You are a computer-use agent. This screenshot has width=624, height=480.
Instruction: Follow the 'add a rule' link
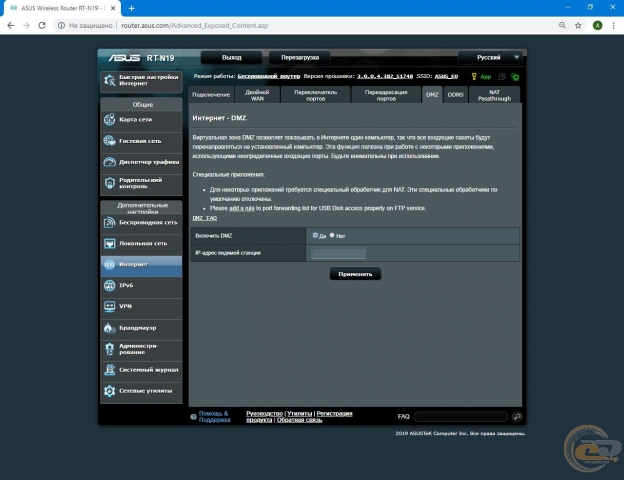pos(242,208)
